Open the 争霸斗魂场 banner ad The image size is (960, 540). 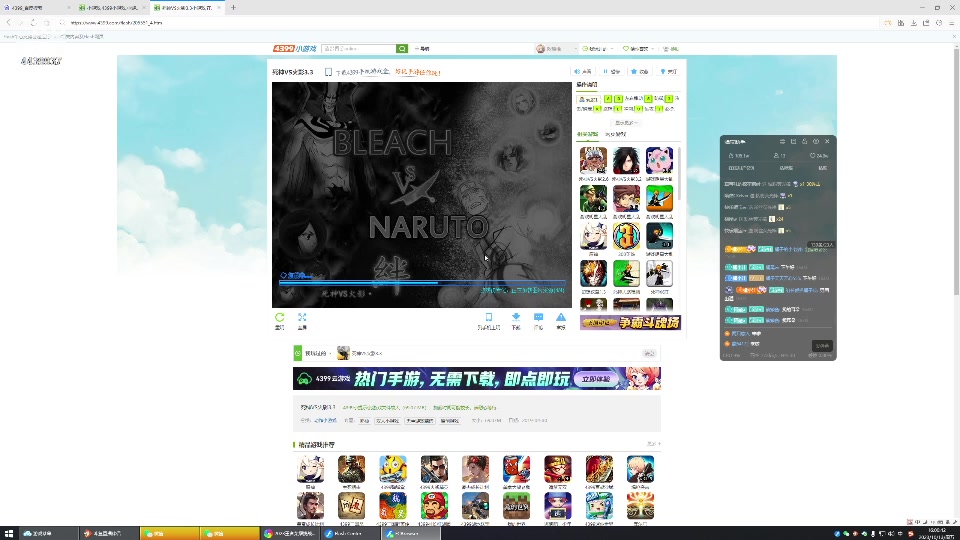630,323
